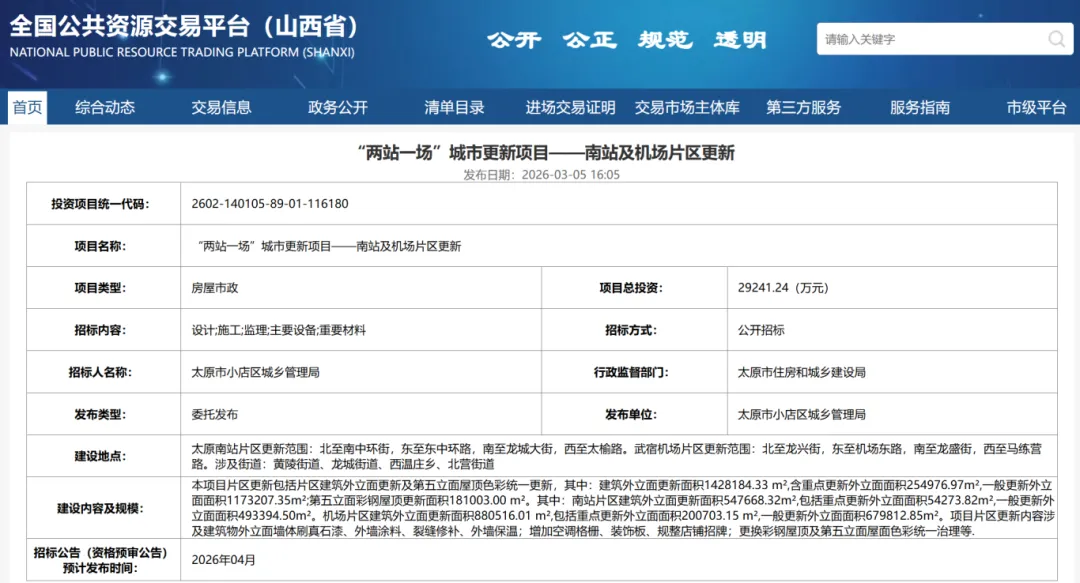Click the 发布单位 label cell
Screen dimensions: 1080x583
pyautogui.click(x=634, y=414)
